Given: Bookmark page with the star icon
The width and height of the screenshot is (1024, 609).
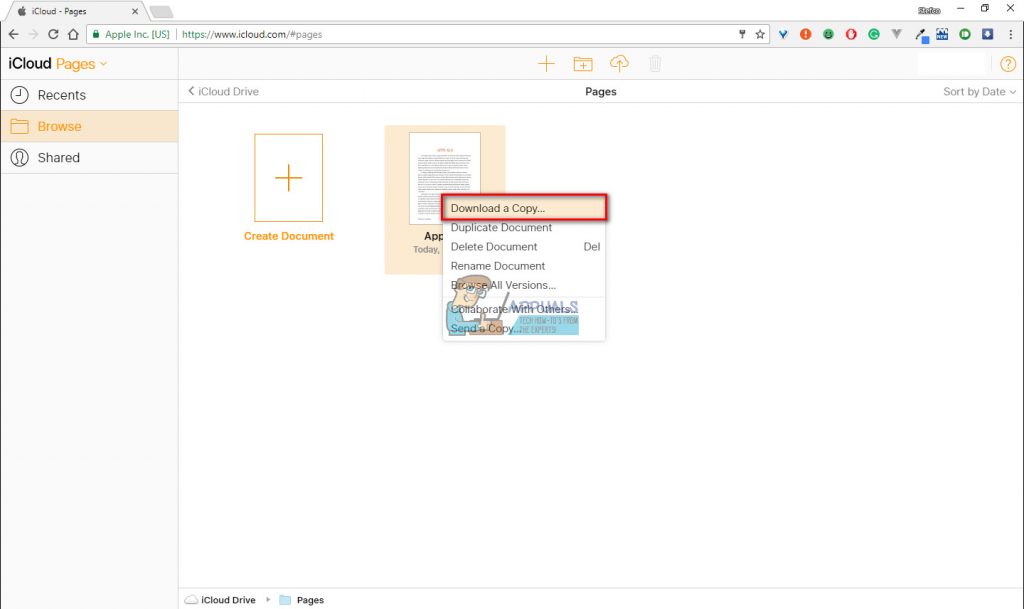Looking at the screenshot, I should (760, 34).
